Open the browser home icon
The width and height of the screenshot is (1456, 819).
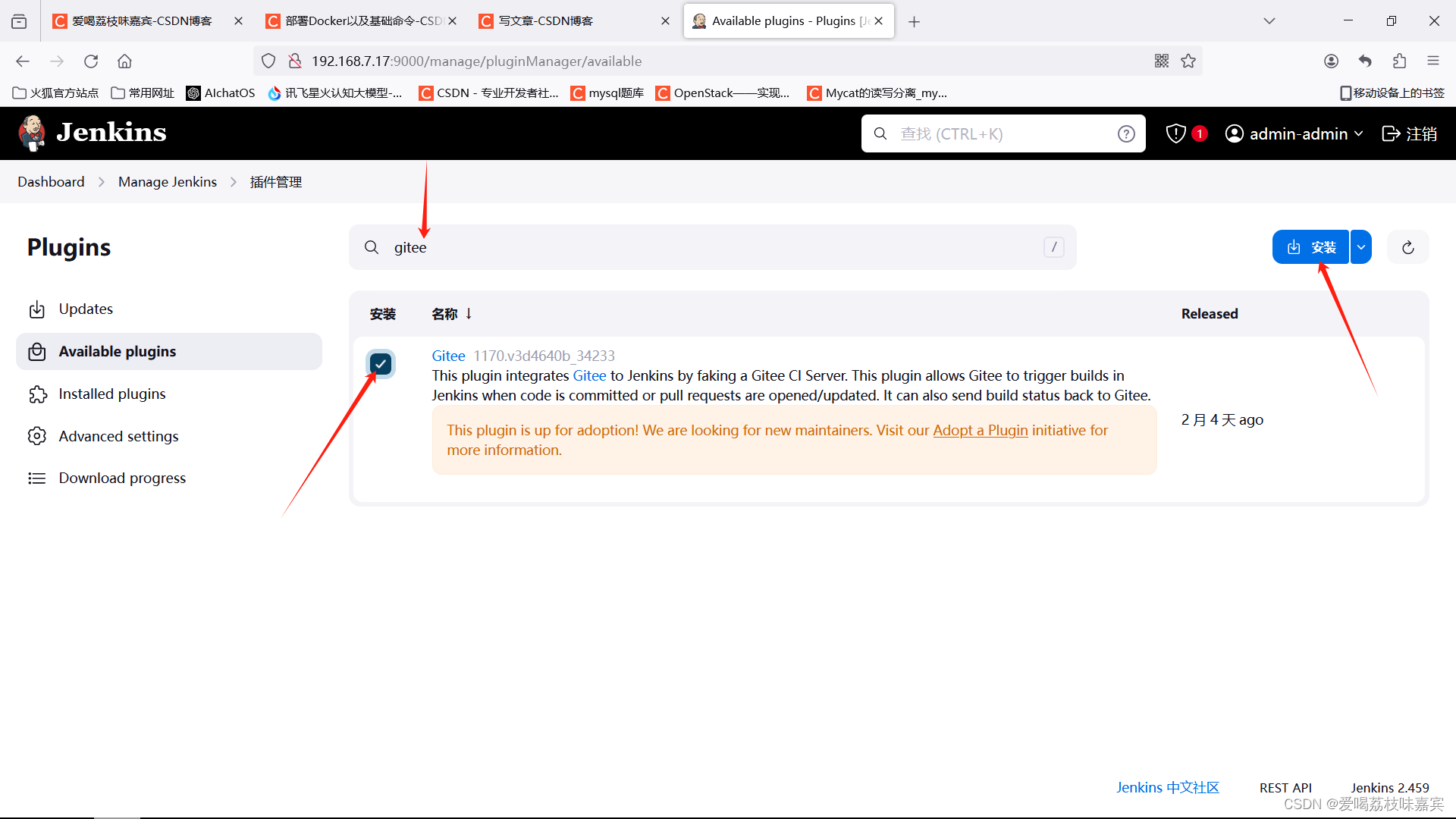click(124, 61)
